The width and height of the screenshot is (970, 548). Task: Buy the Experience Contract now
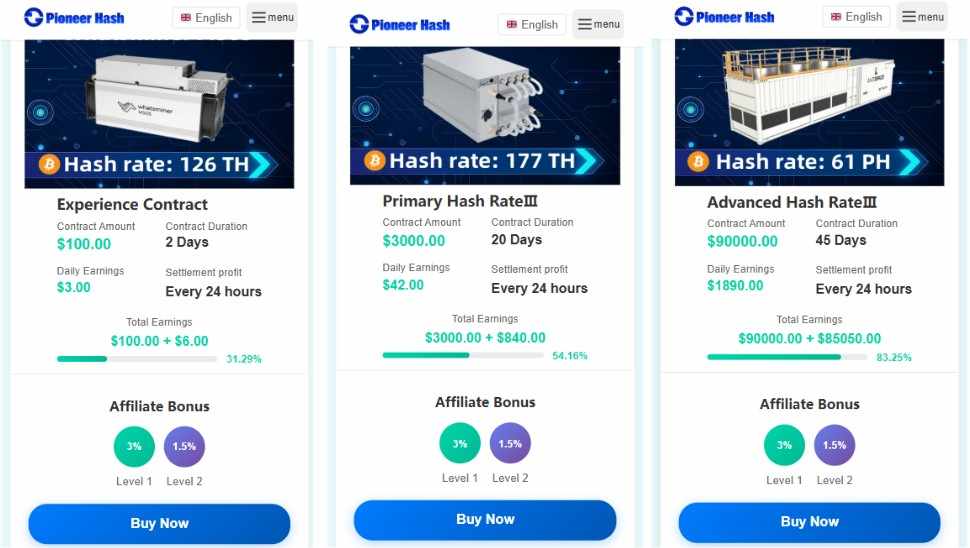[x=159, y=523]
